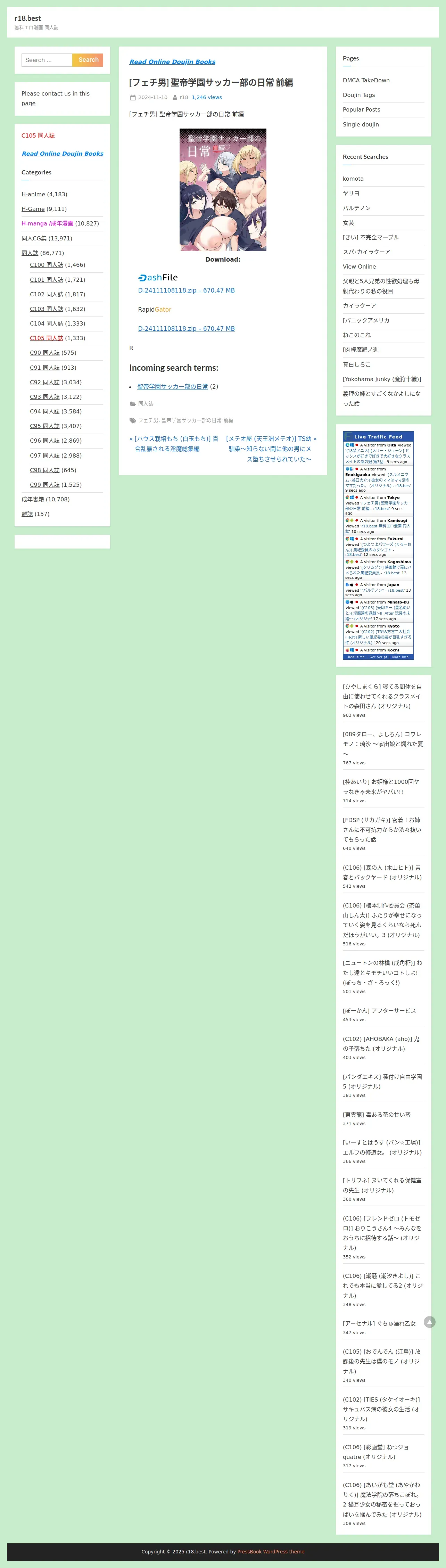This screenshot has width=446, height=1568.
Task: Open the C98 同人誌 subcategory
Action: (45, 470)
